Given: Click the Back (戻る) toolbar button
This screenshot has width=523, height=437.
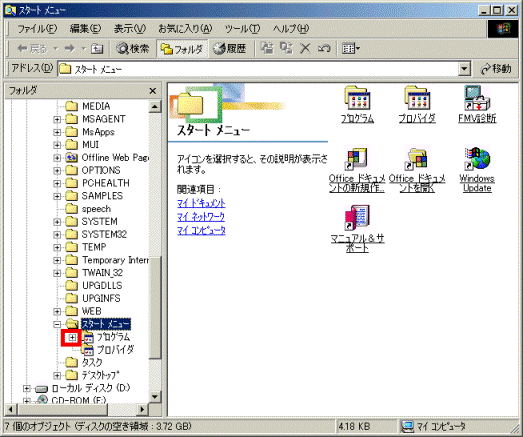Looking at the screenshot, I should [x=32, y=49].
